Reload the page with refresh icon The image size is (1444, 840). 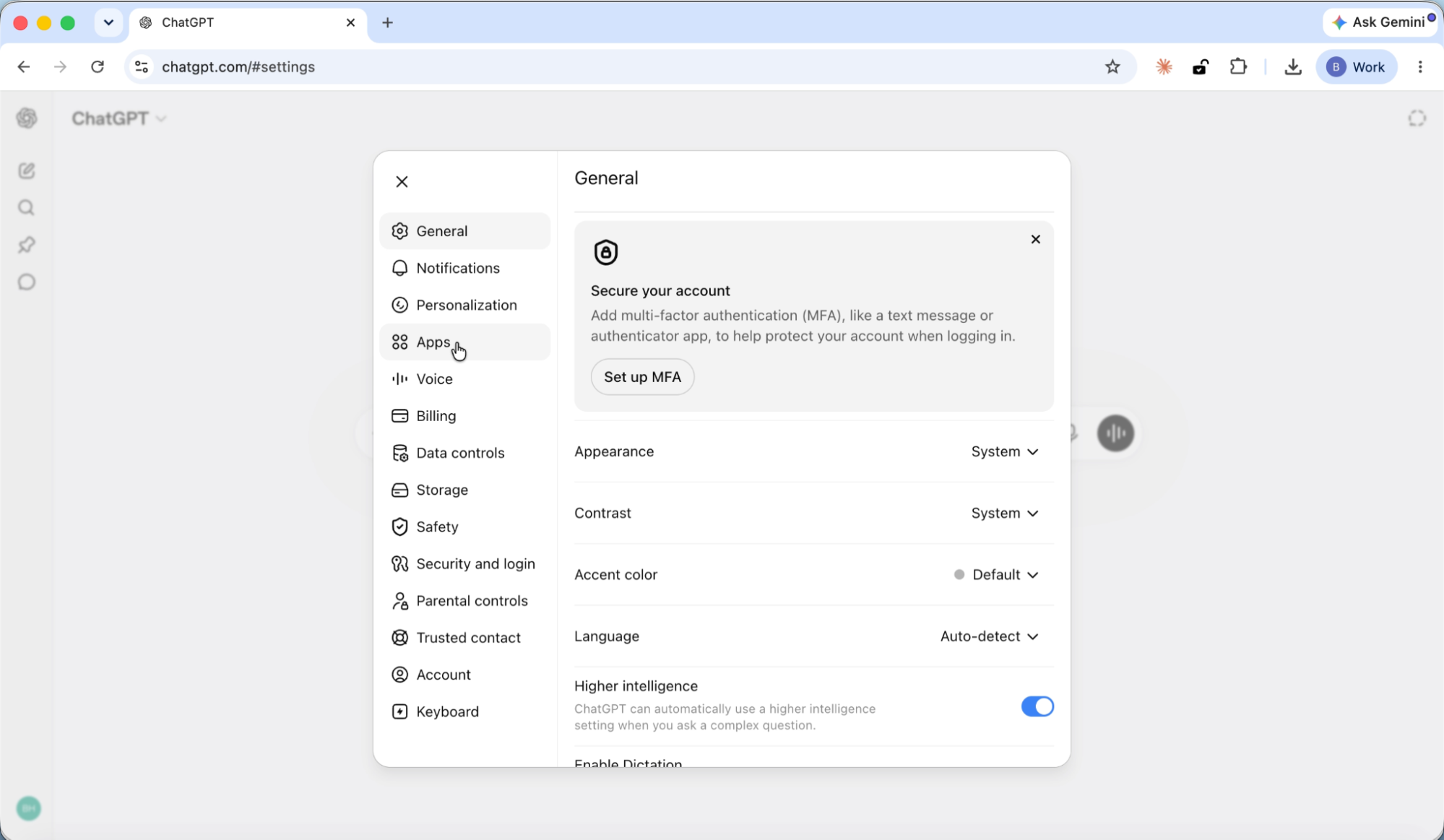pos(98,67)
